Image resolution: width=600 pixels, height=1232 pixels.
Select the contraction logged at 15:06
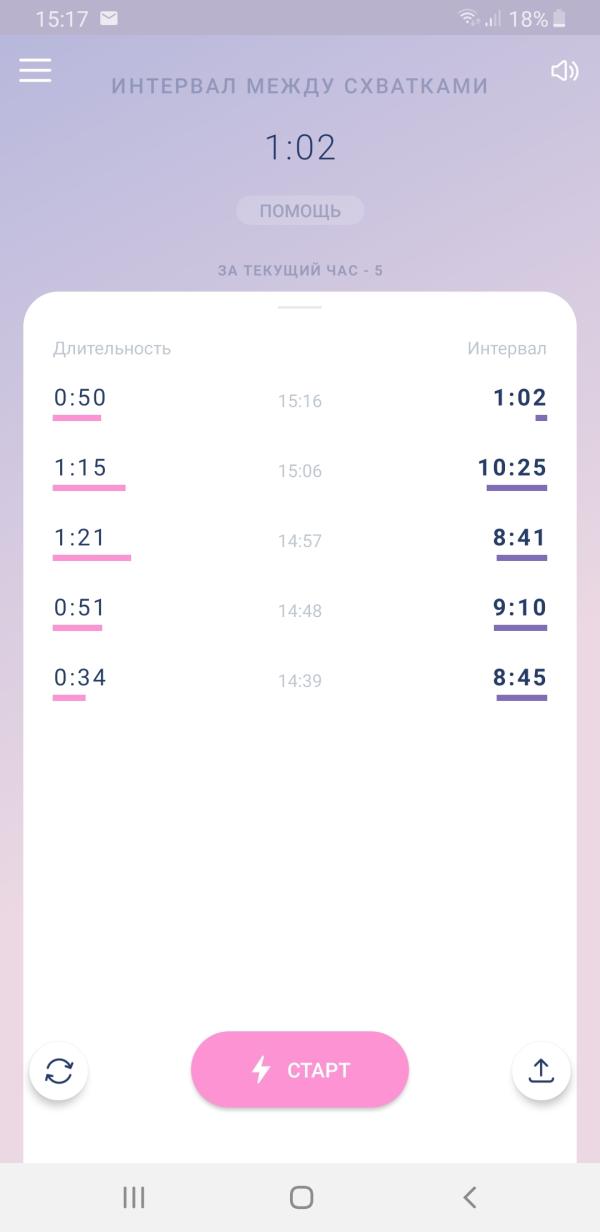point(300,471)
